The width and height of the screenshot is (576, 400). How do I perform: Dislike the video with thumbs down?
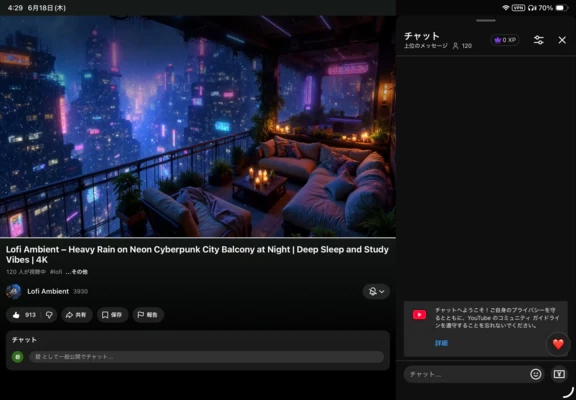click(49, 315)
